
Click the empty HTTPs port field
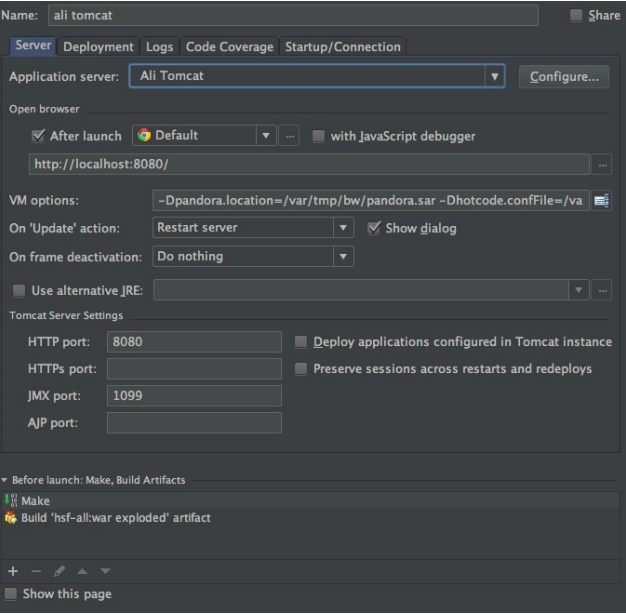pyautogui.click(x=194, y=369)
